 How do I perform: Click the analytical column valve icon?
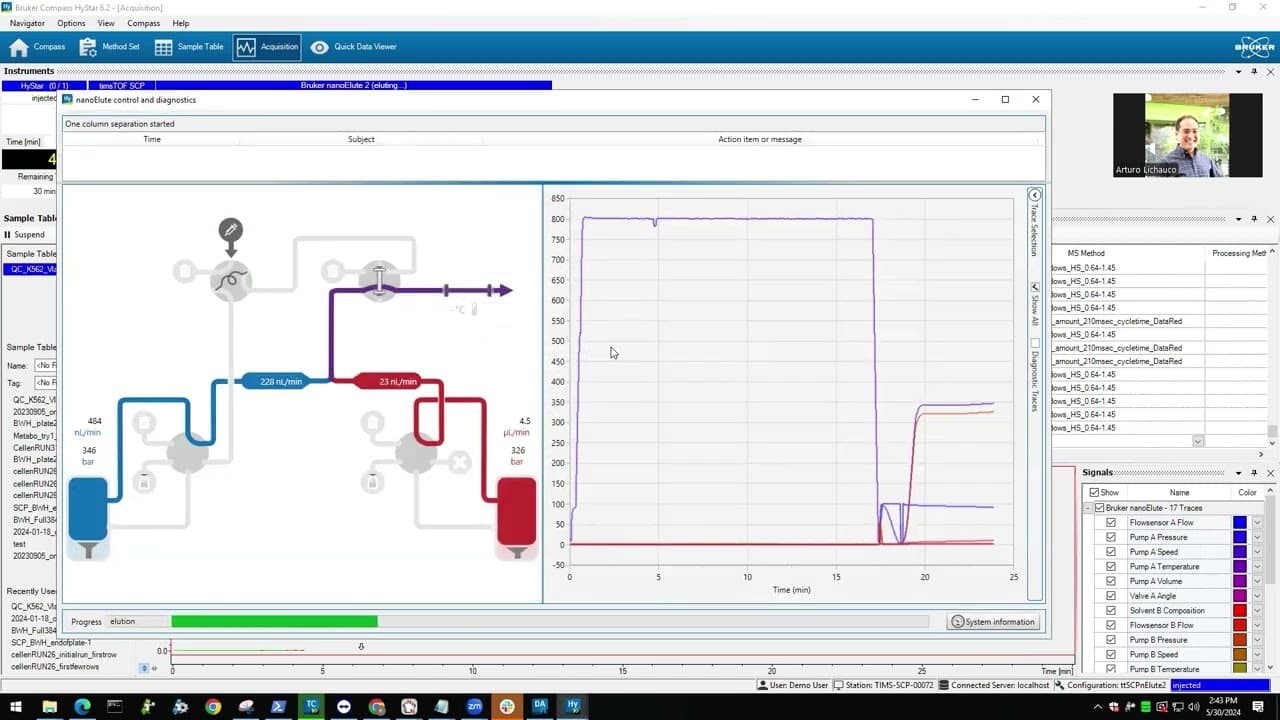(x=379, y=280)
